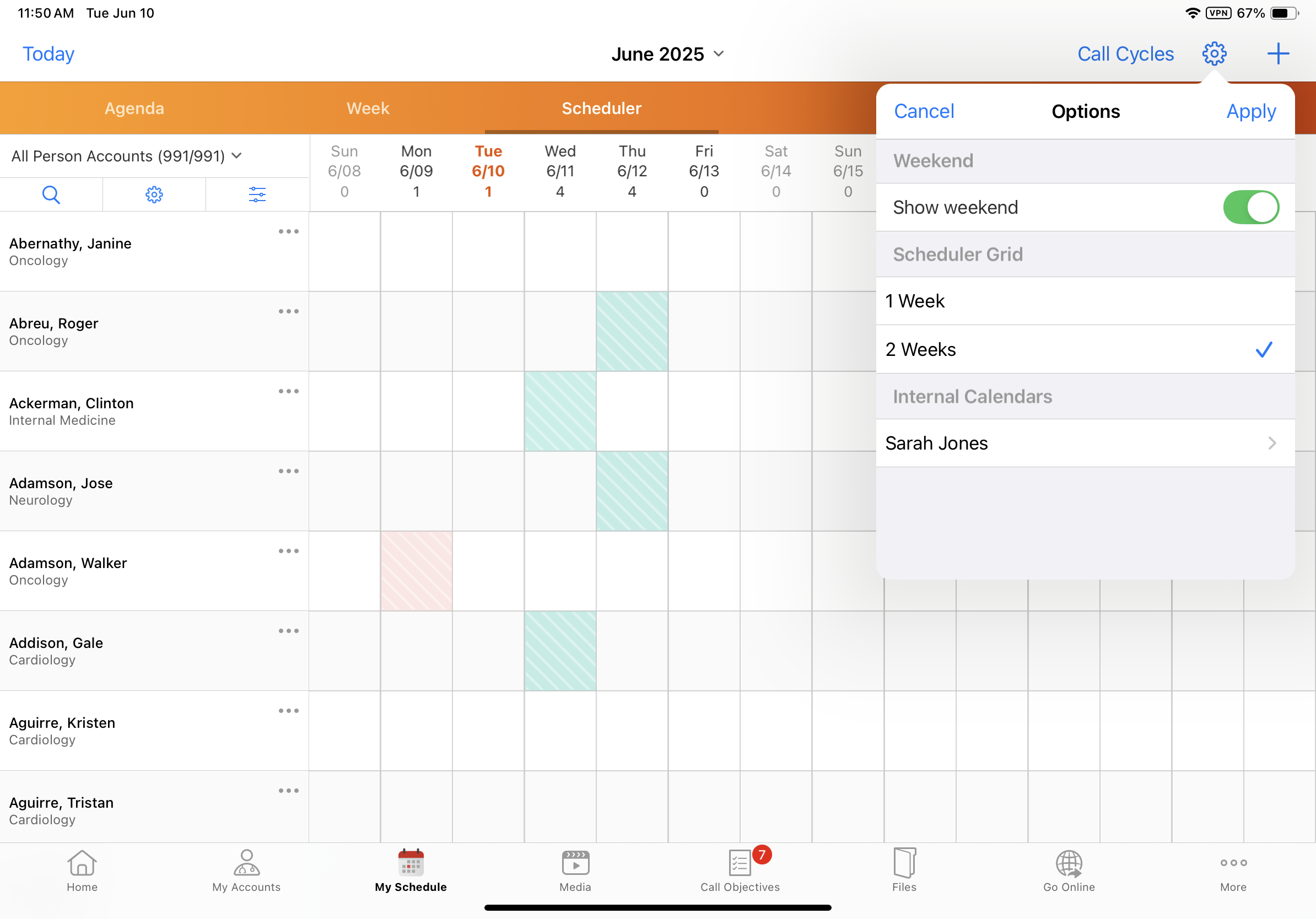Tap the Go Online globe icon
1316x919 pixels.
click(x=1069, y=870)
